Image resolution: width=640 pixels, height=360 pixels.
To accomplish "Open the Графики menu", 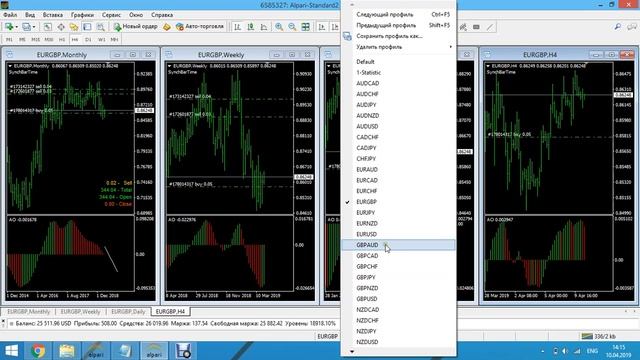I will [82, 15].
